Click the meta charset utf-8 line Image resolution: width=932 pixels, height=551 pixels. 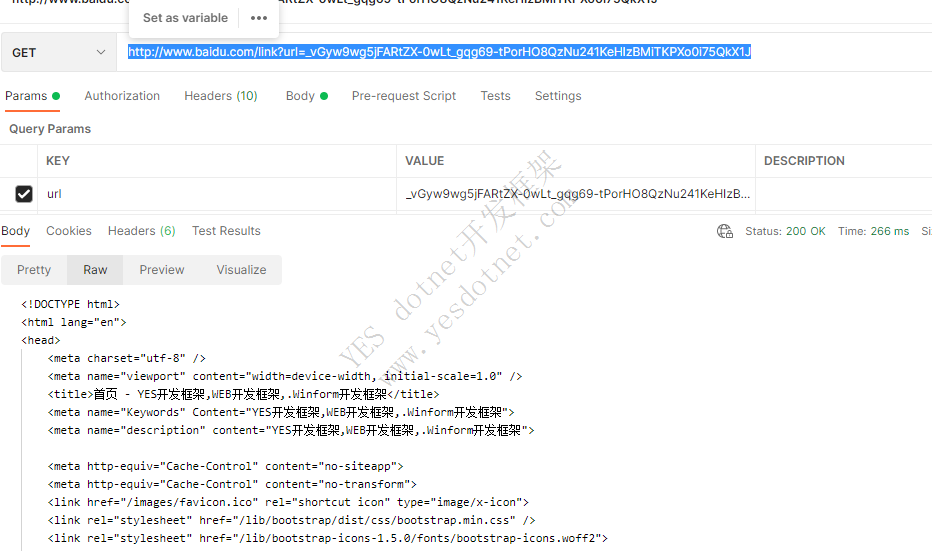[x=127, y=358]
